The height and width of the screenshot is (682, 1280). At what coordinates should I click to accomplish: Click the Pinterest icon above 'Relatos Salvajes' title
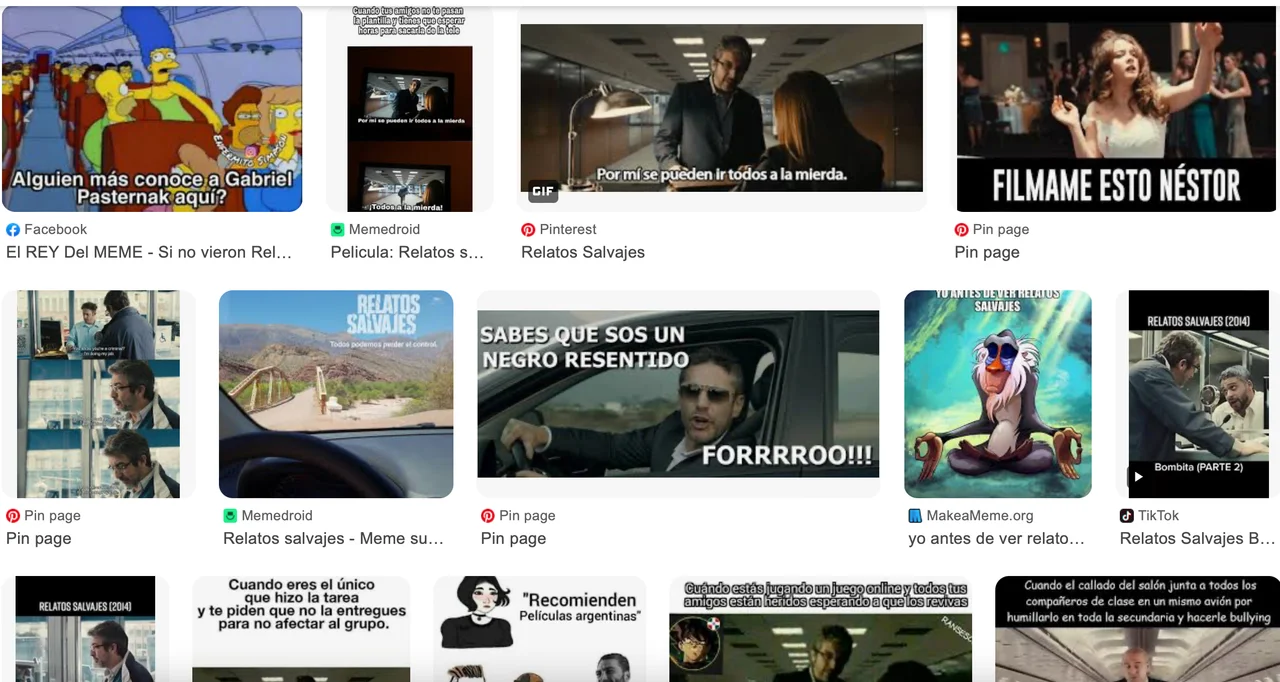pyautogui.click(x=528, y=230)
